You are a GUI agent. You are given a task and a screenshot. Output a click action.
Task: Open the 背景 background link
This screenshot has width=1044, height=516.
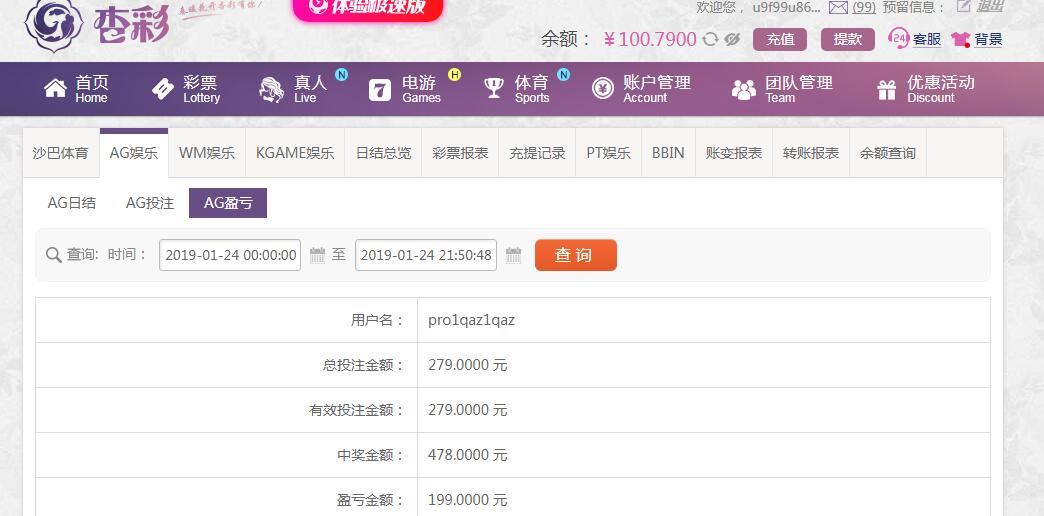(988, 39)
